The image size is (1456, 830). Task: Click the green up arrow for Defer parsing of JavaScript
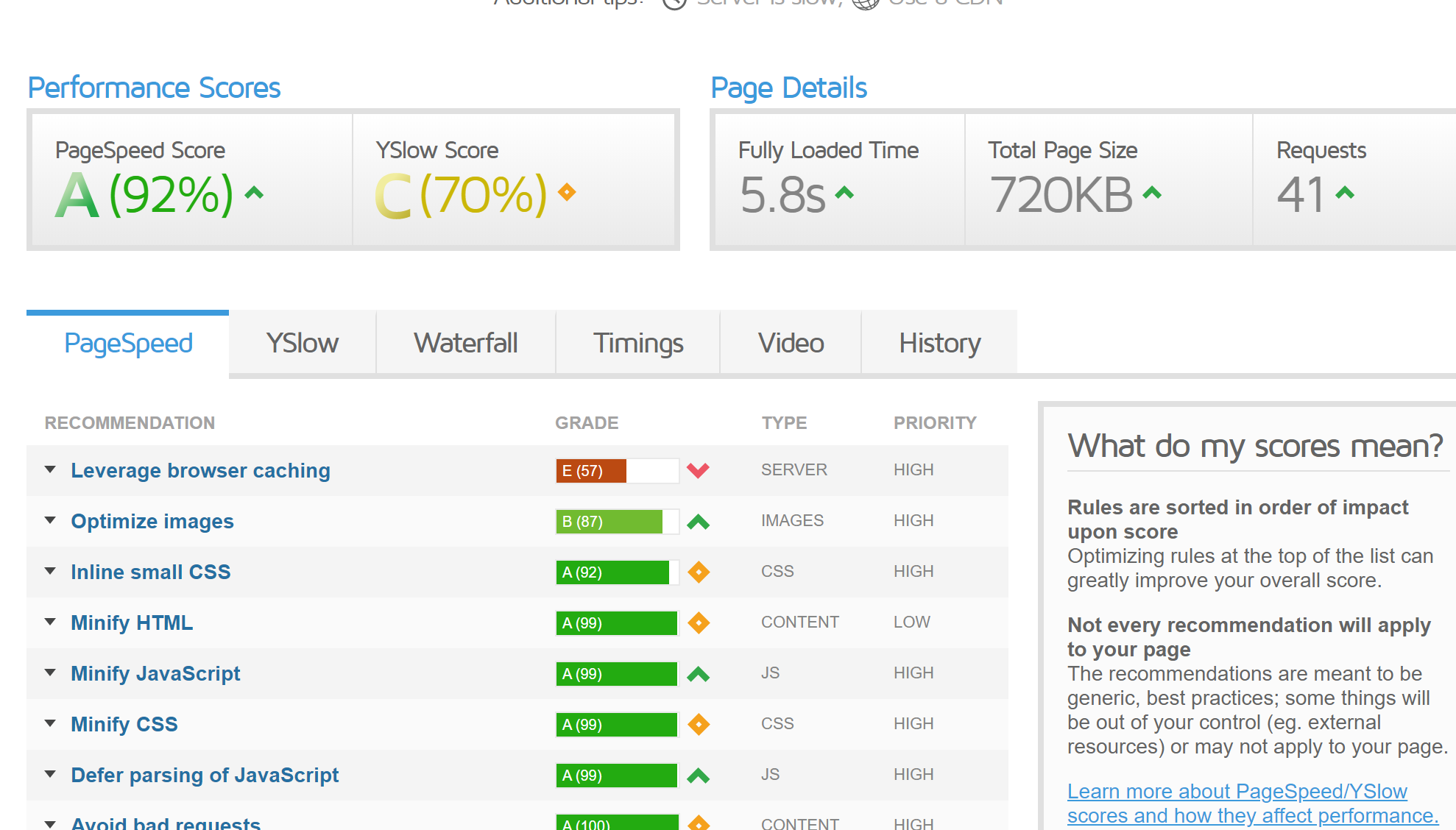(x=698, y=776)
